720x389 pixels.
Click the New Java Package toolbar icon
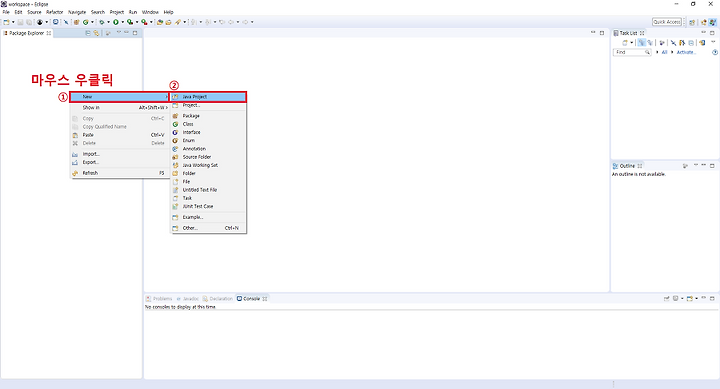point(76,22)
